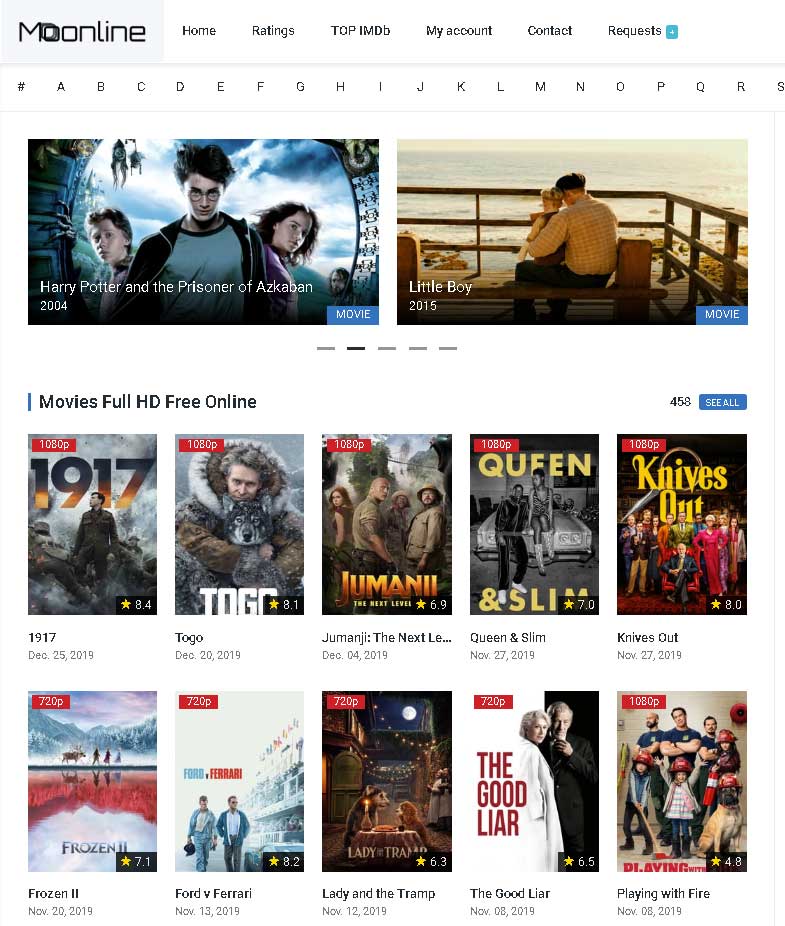Filter titles by letter Q
Image resolution: width=785 pixels, height=926 pixels.
[x=701, y=87]
